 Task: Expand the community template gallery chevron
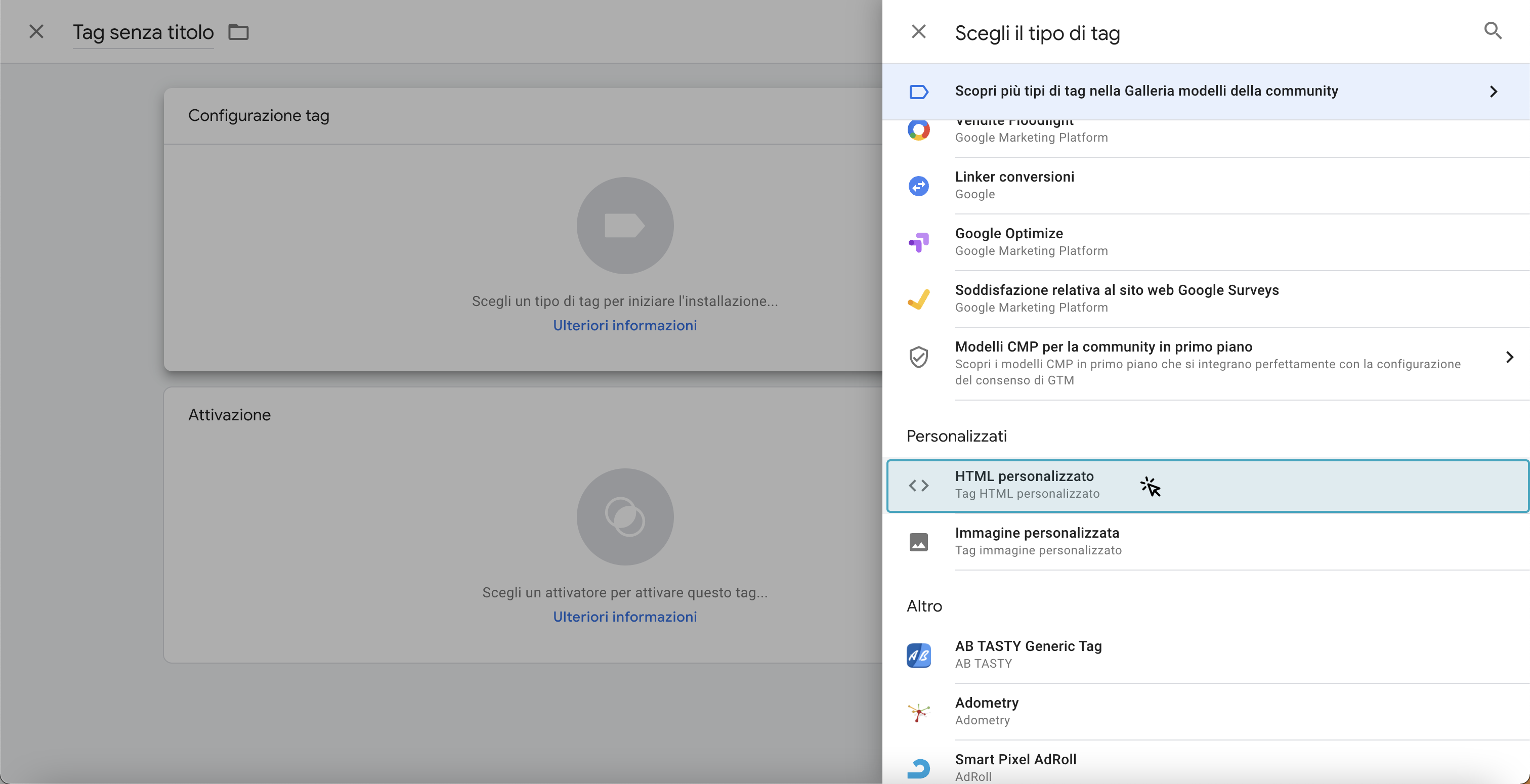1494,92
